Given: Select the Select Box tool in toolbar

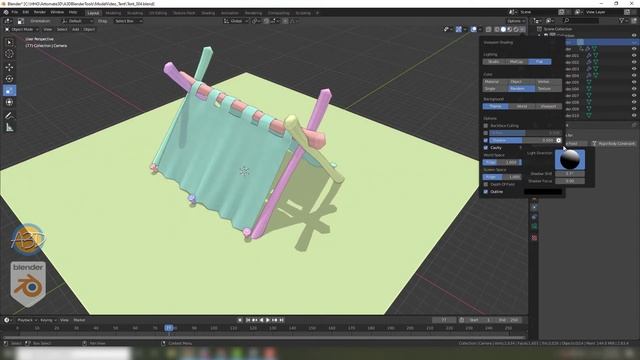Looking at the screenshot, I should point(9,42).
